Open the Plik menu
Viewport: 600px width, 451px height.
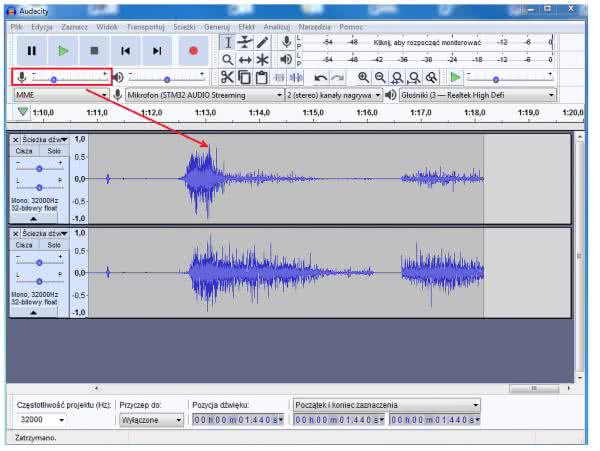17,26
